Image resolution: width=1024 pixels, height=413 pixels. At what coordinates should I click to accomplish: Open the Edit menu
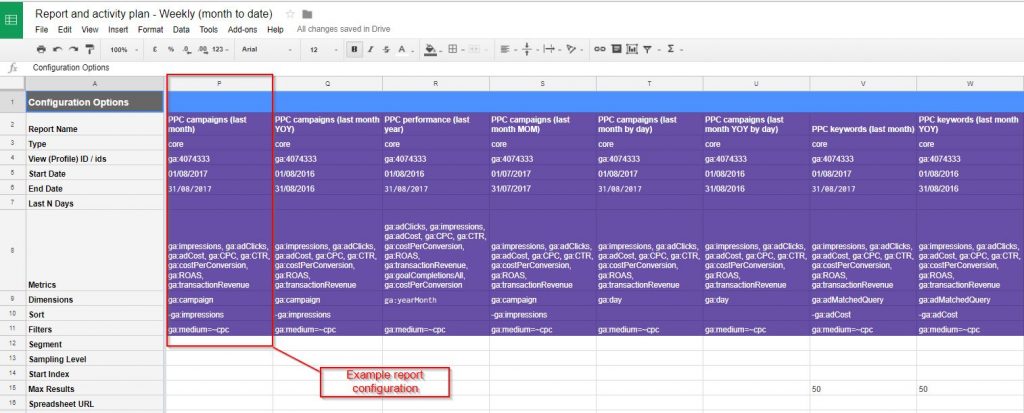coord(65,29)
